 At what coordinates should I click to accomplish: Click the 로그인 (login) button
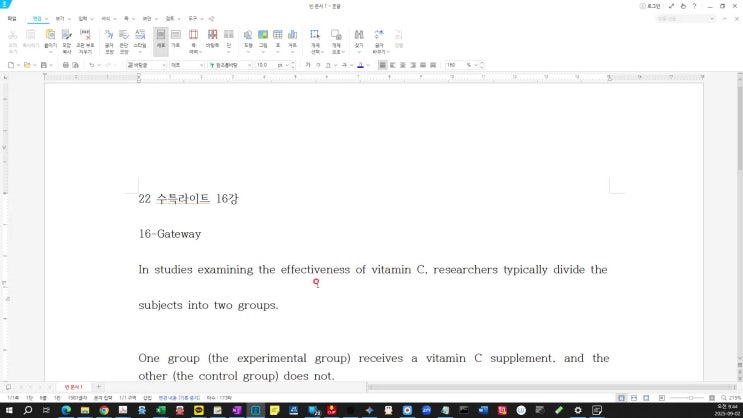coord(653,5)
